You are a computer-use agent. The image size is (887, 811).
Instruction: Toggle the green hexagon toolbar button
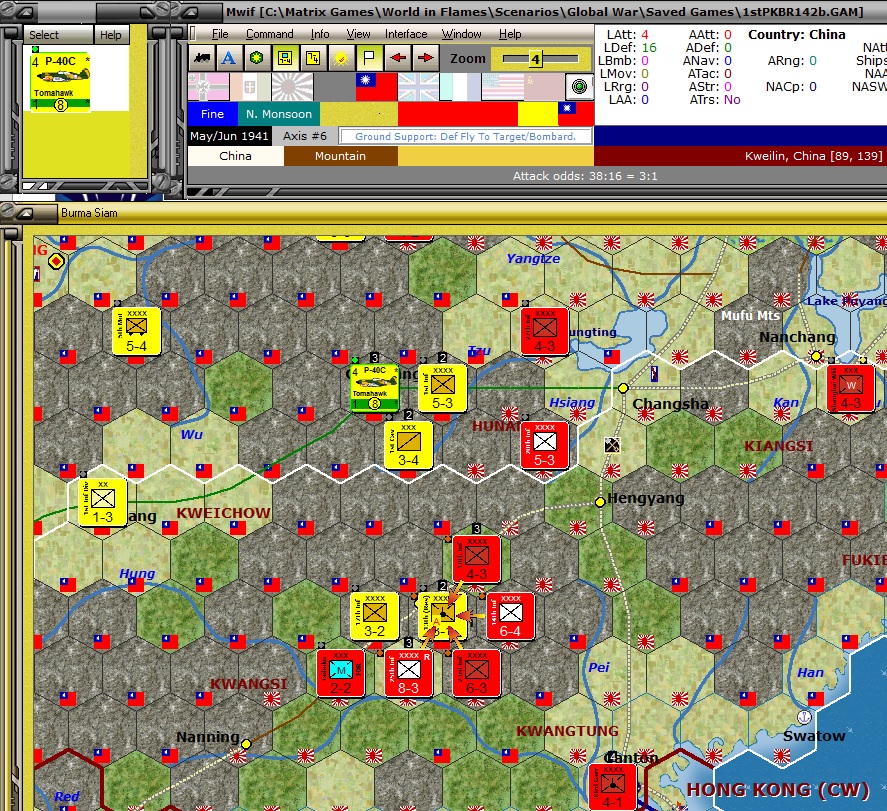pyautogui.click(x=257, y=58)
